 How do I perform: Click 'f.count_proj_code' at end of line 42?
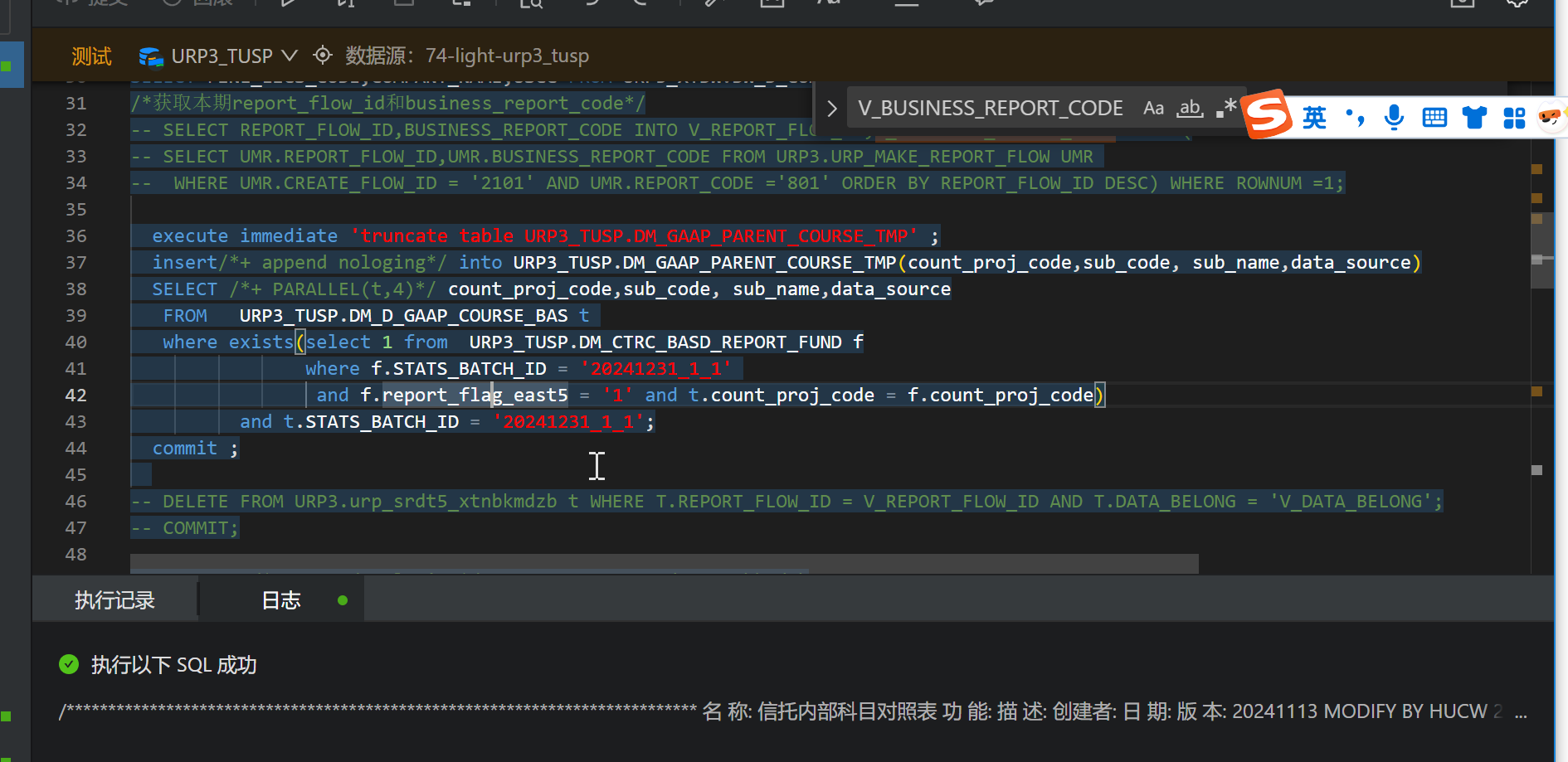tap(1001, 396)
